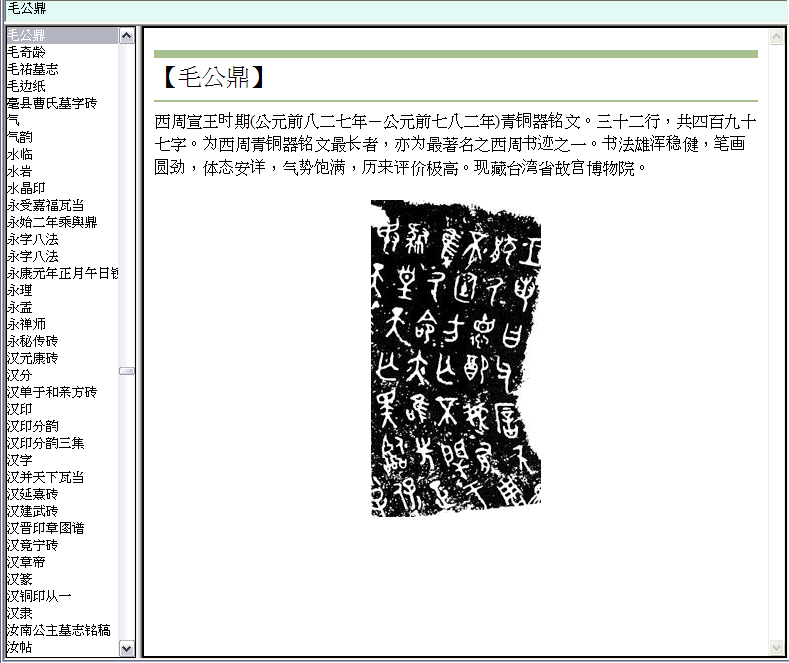
Task: Select 永禅师 in the list
Action: [x=26, y=324]
